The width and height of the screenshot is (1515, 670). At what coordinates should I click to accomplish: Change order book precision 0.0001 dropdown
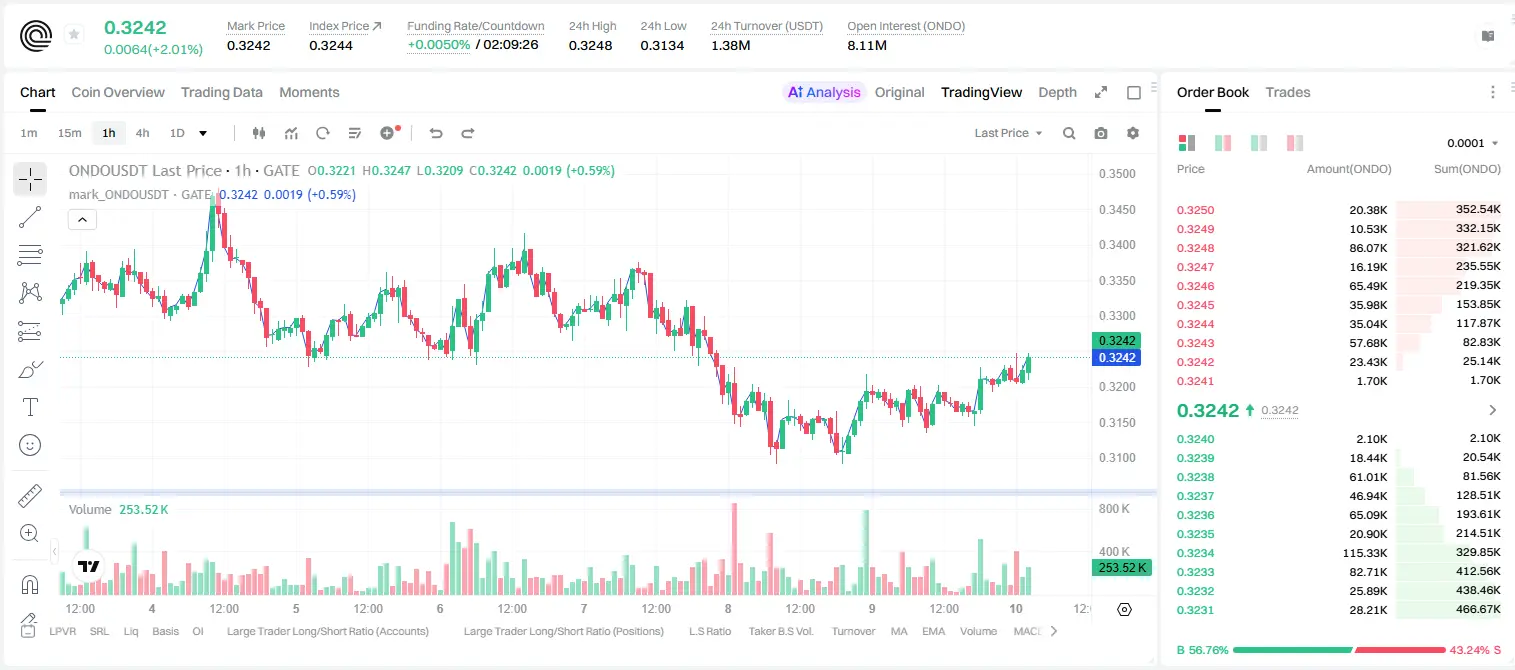coord(1472,143)
